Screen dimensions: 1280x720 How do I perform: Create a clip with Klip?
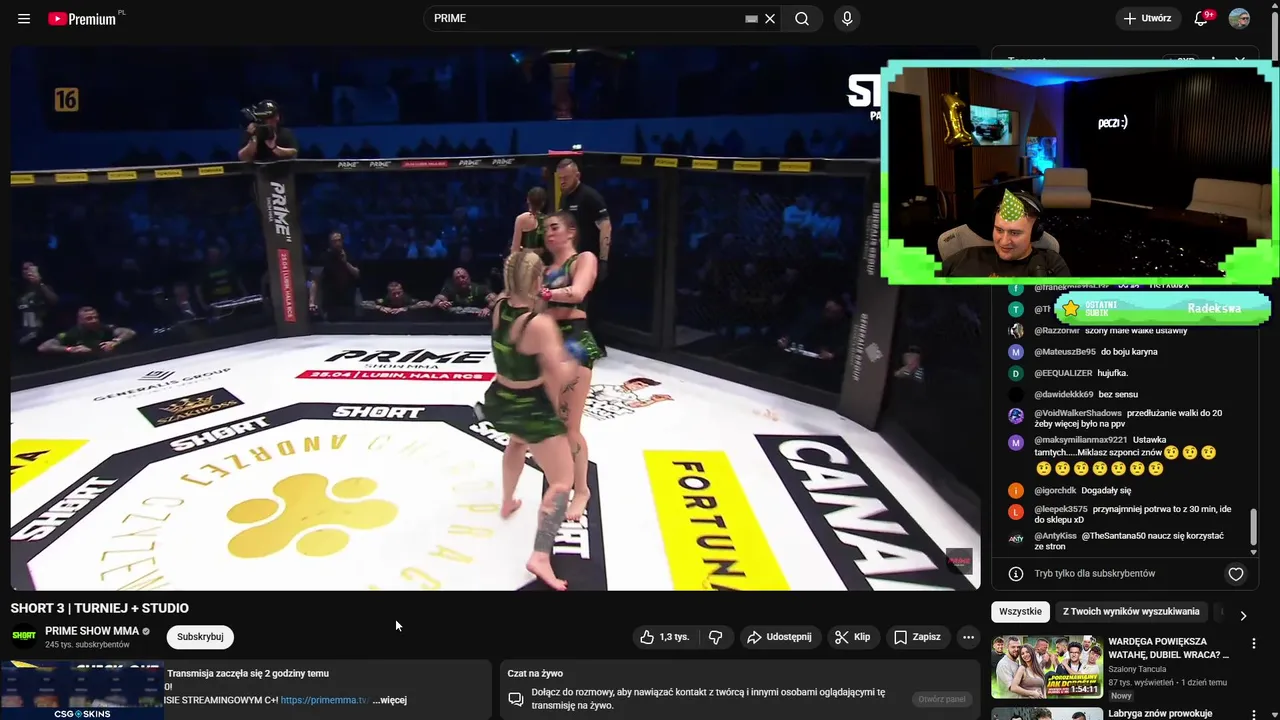point(853,637)
